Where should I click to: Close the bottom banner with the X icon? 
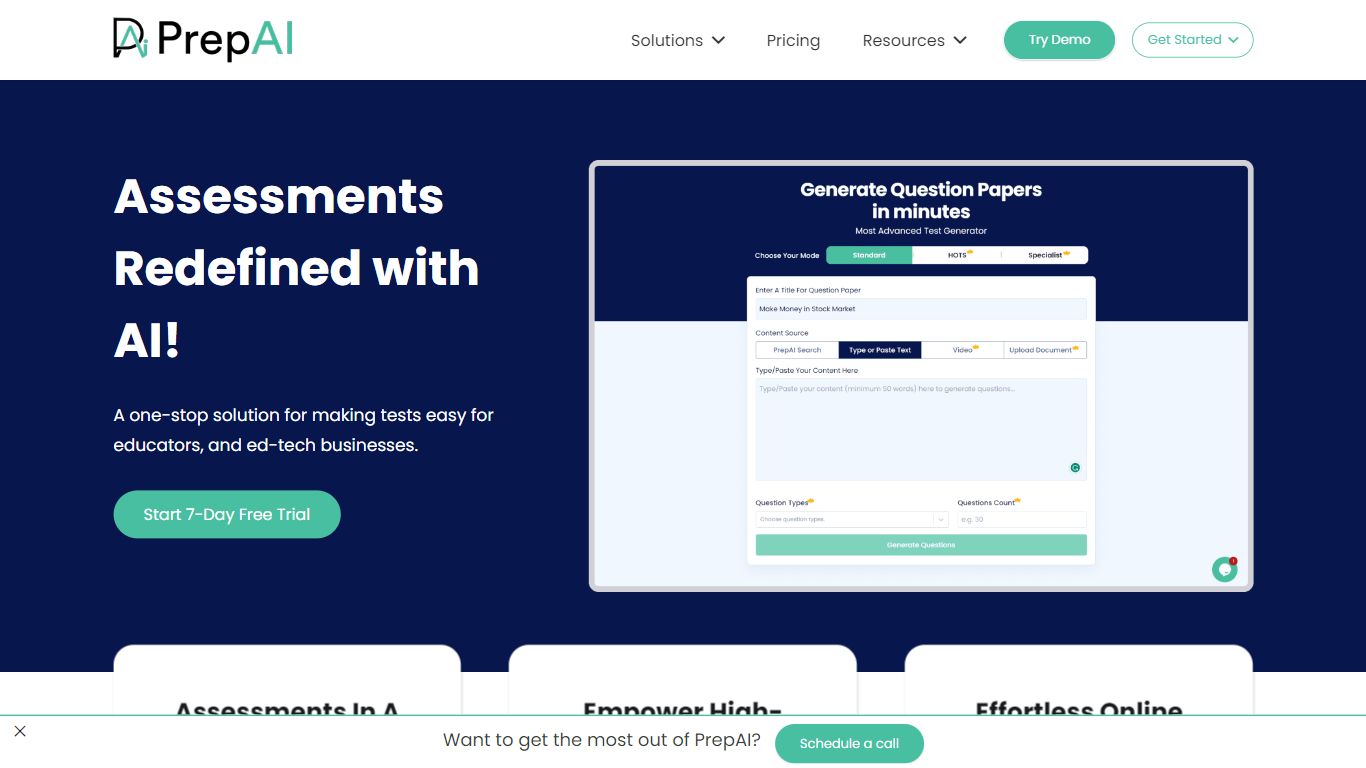pos(20,731)
